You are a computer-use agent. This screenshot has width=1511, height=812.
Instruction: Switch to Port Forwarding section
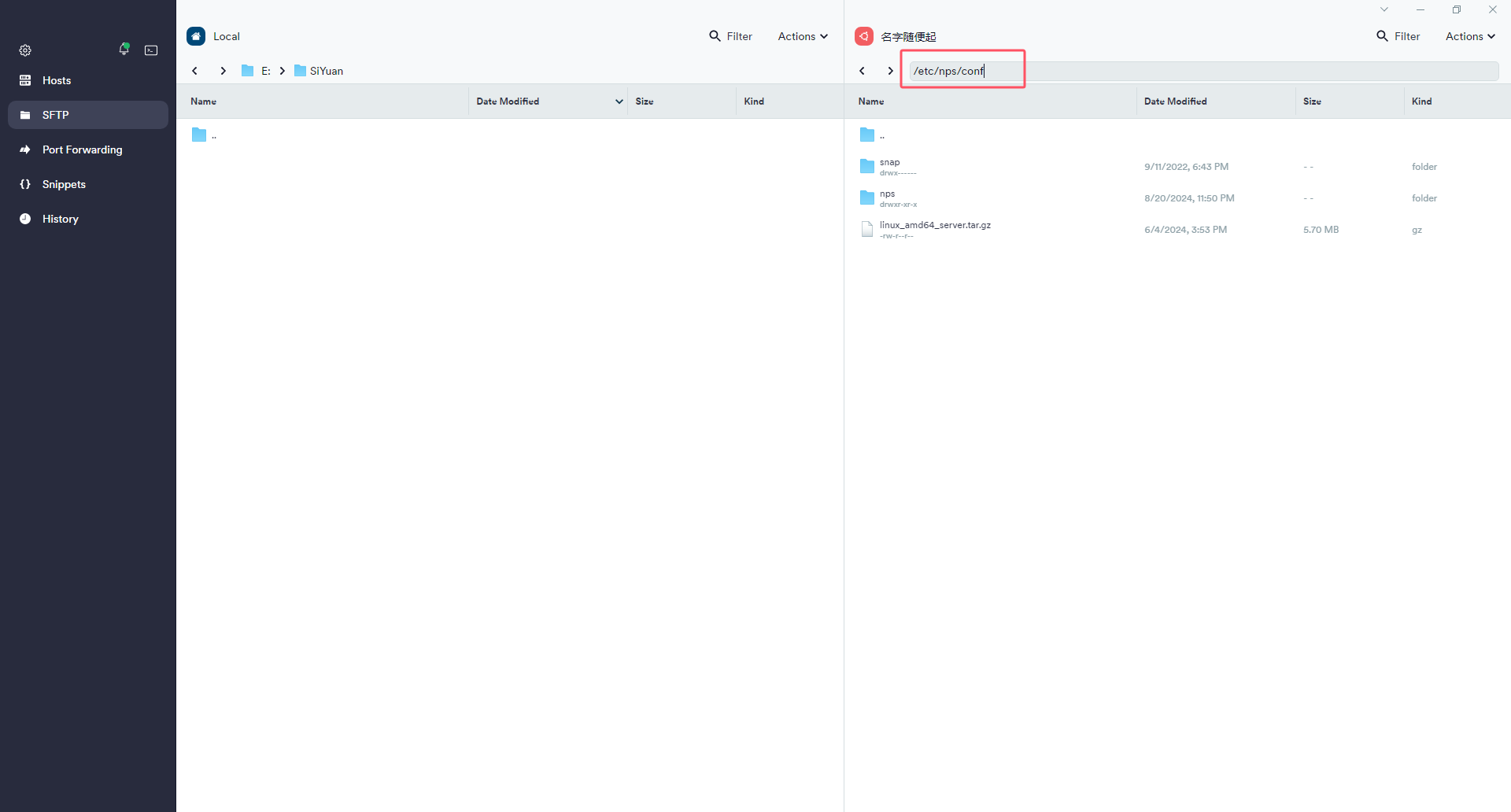pos(82,149)
